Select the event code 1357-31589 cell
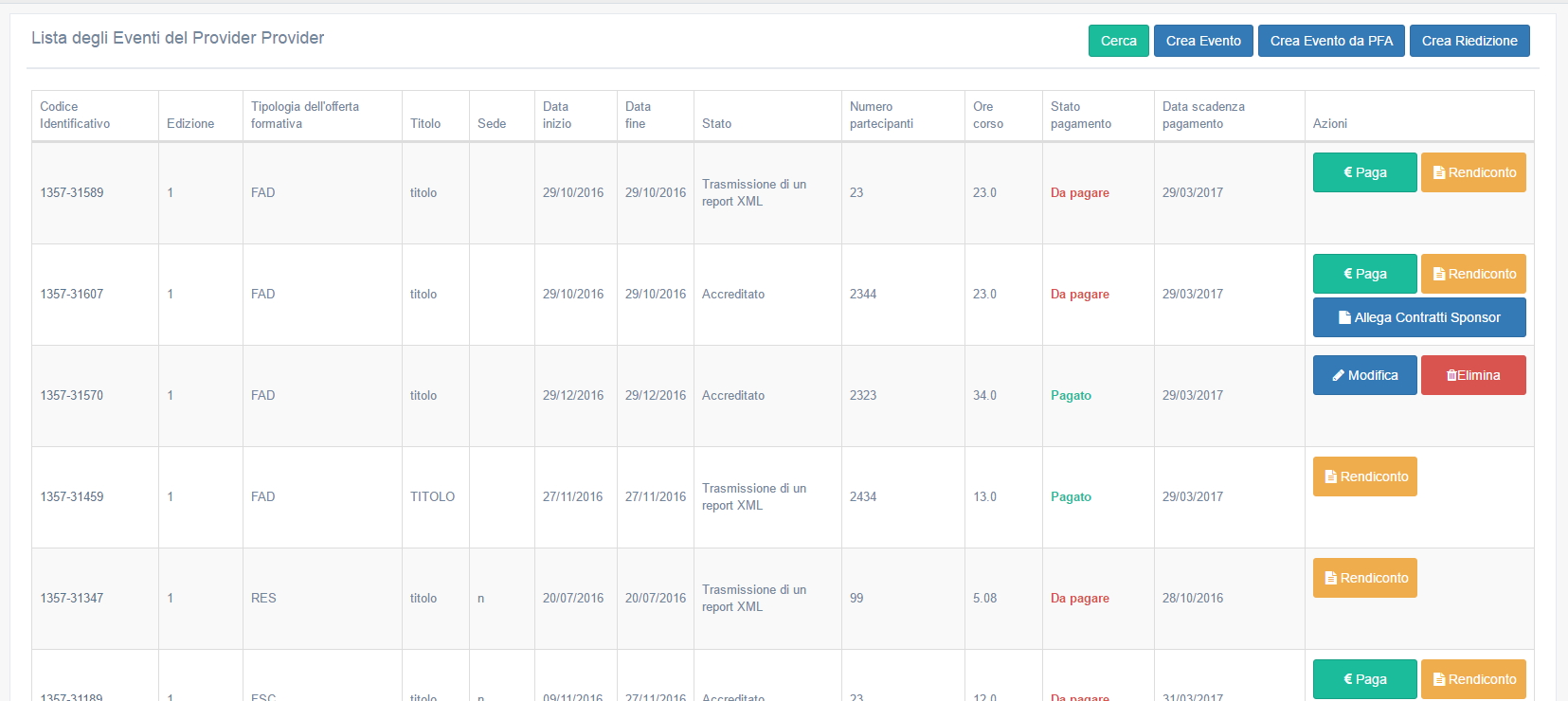 click(x=72, y=192)
